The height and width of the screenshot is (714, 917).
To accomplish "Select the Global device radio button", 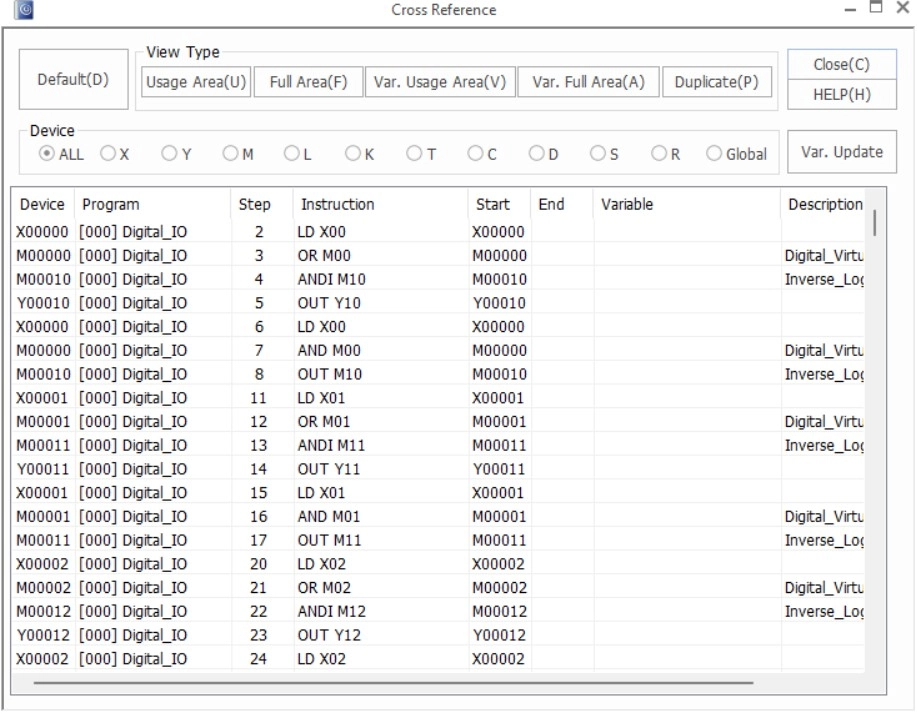I will pos(714,154).
